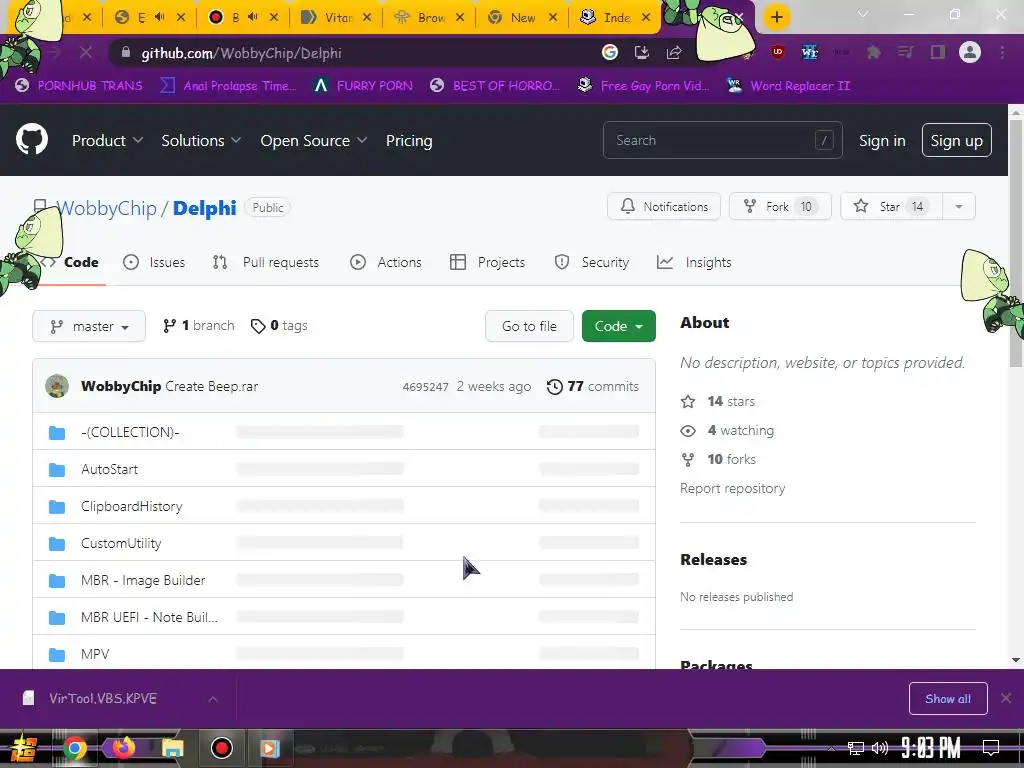Open the Create Beep.rar commit message
Image resolution: width=1024 pixels, height=768 pixels.
pos(212,386)
